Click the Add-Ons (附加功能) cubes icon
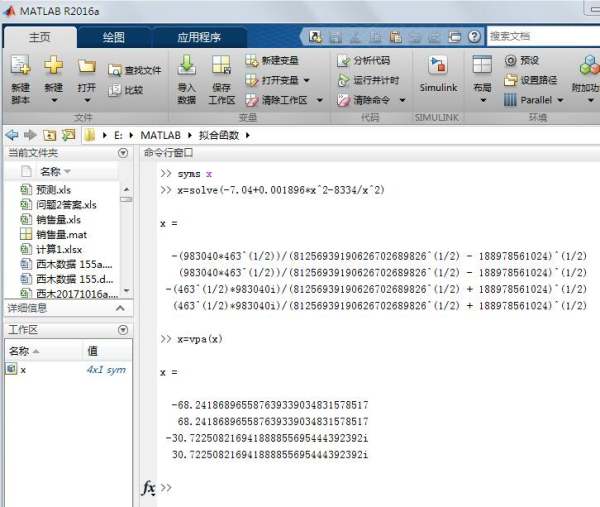 (589, 65)
